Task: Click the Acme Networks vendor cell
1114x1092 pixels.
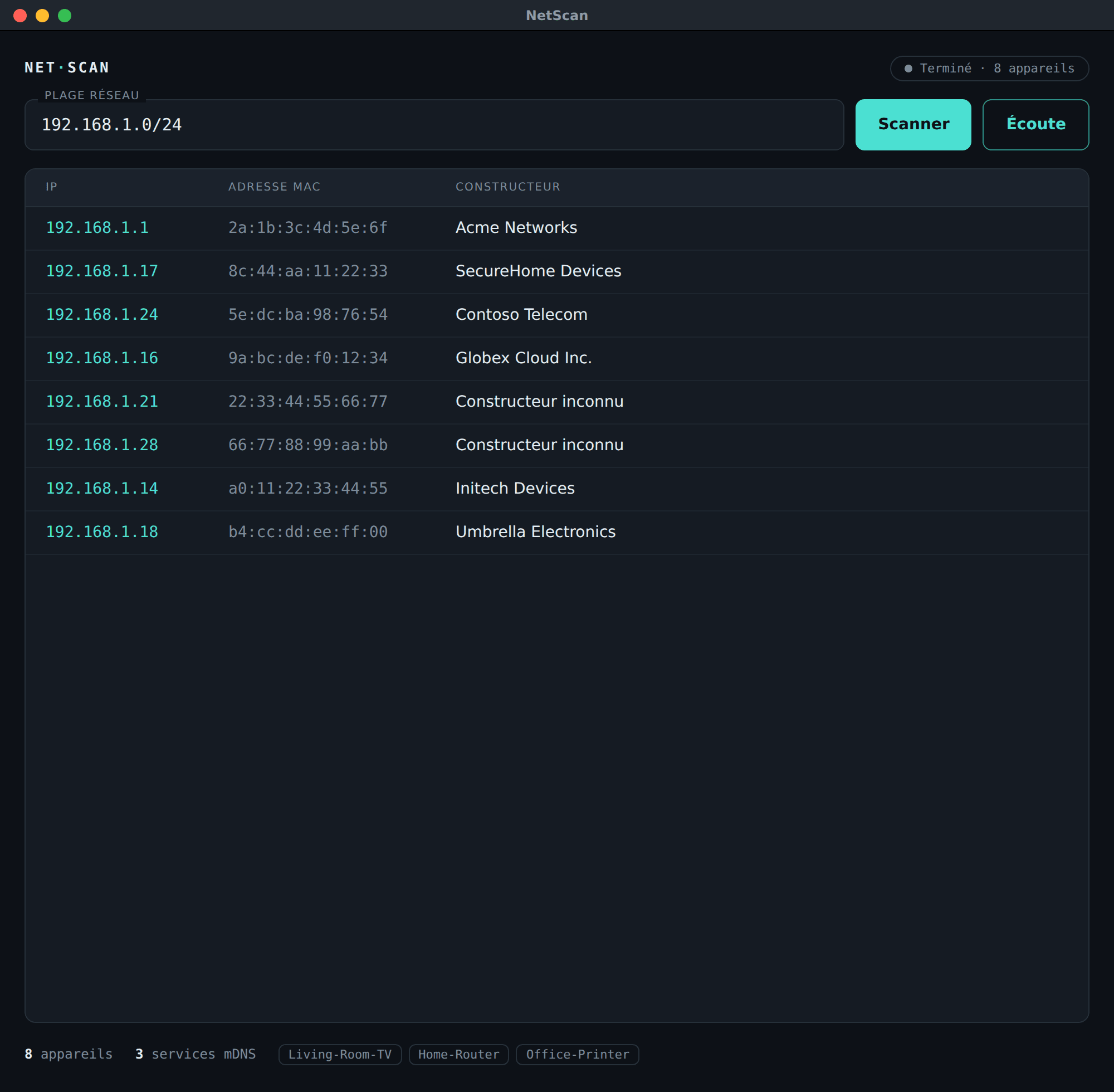Action: point(516,228)
